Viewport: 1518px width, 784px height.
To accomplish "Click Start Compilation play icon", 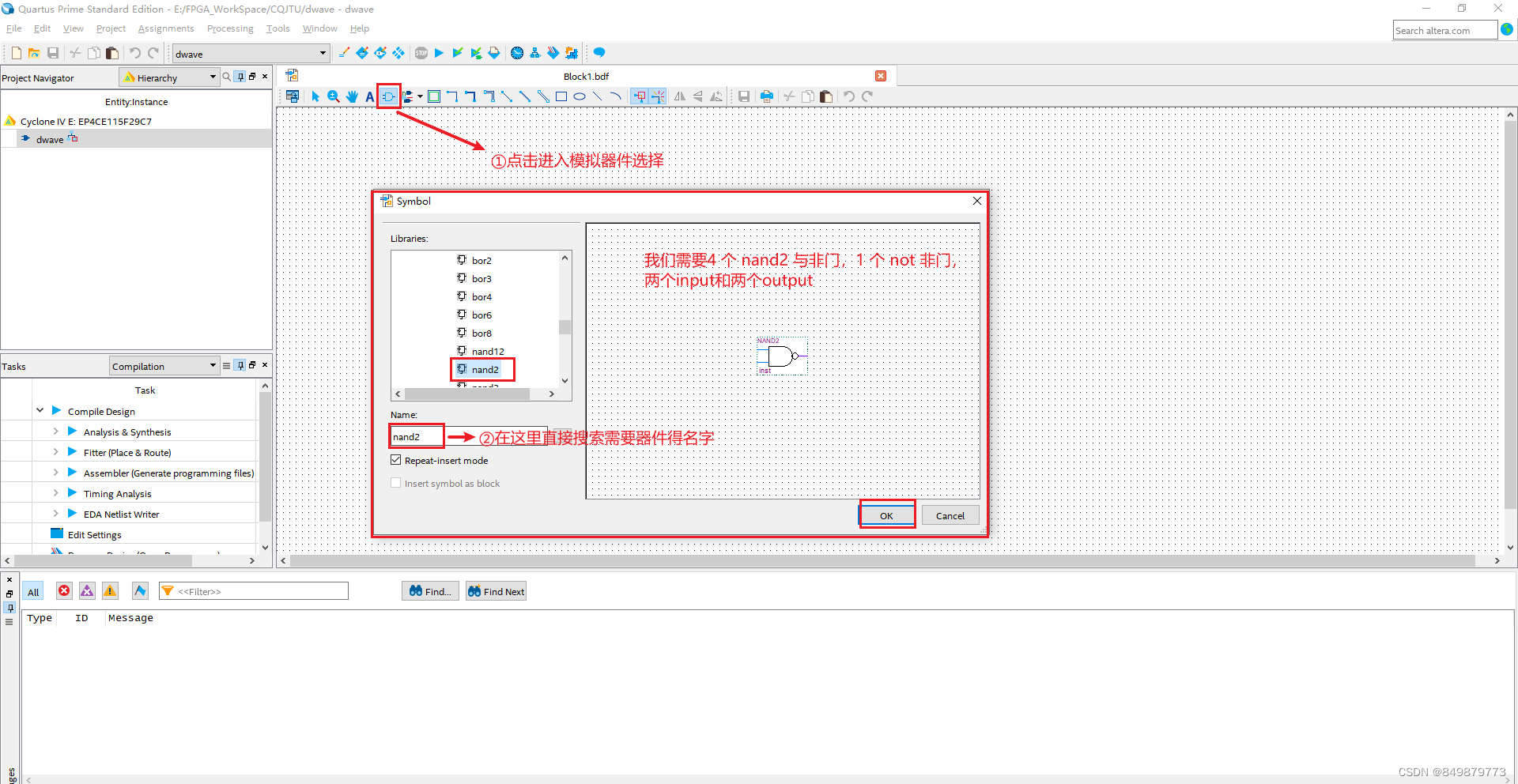I will (x=439, y=53).
